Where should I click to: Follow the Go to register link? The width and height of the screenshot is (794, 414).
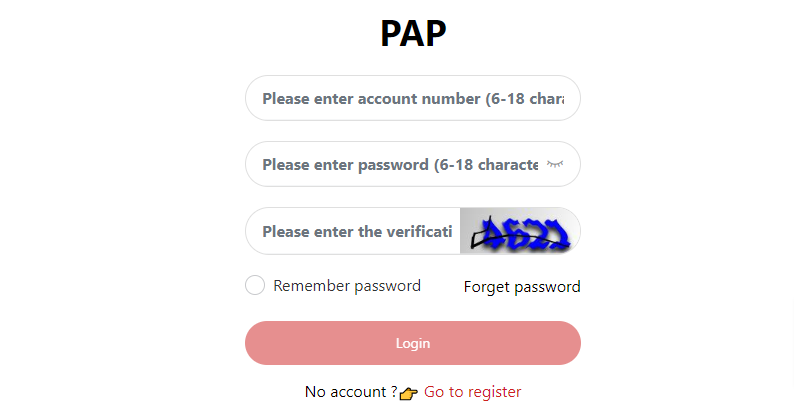click(472, 392)
